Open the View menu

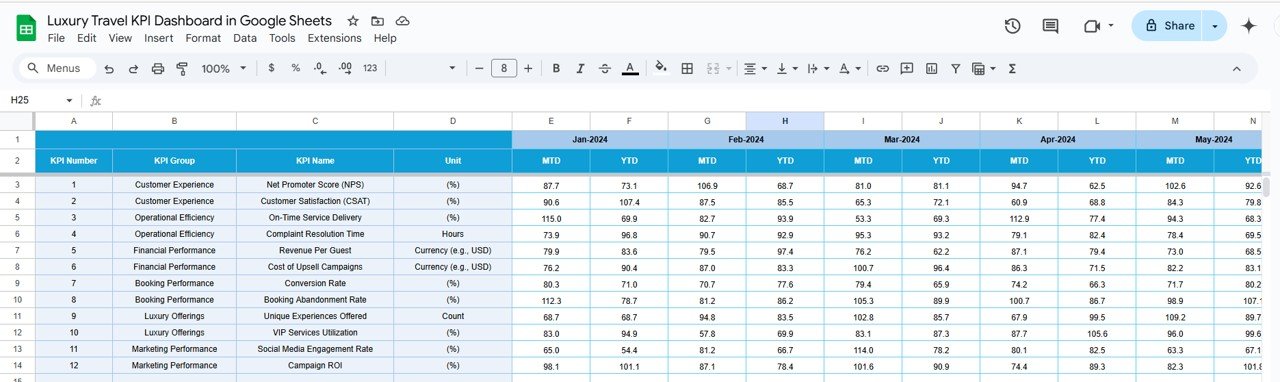[x=120, y=38]
